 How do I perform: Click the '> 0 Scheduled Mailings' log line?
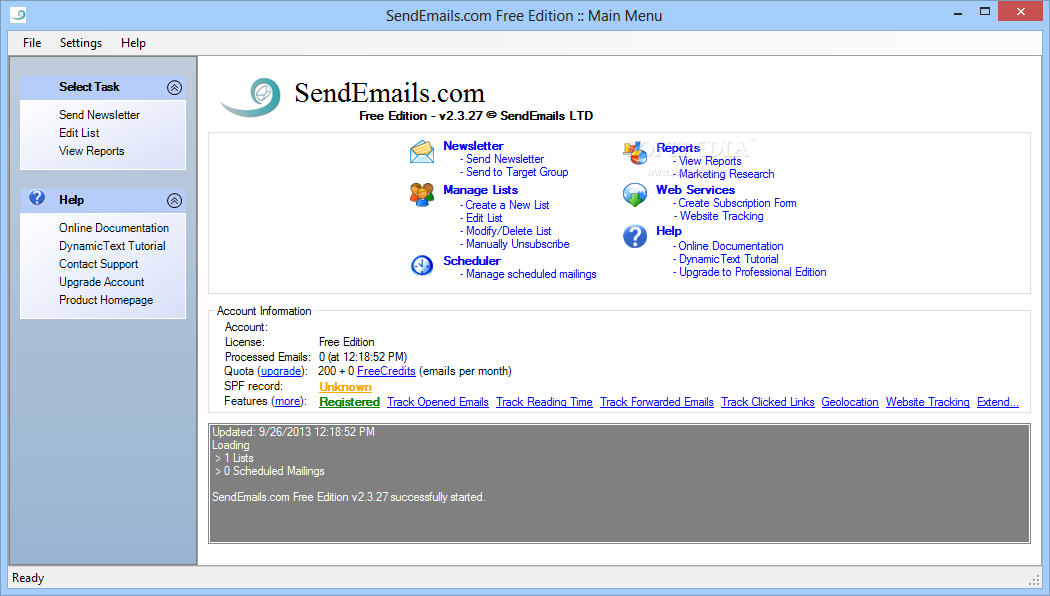tap(270, 471)
